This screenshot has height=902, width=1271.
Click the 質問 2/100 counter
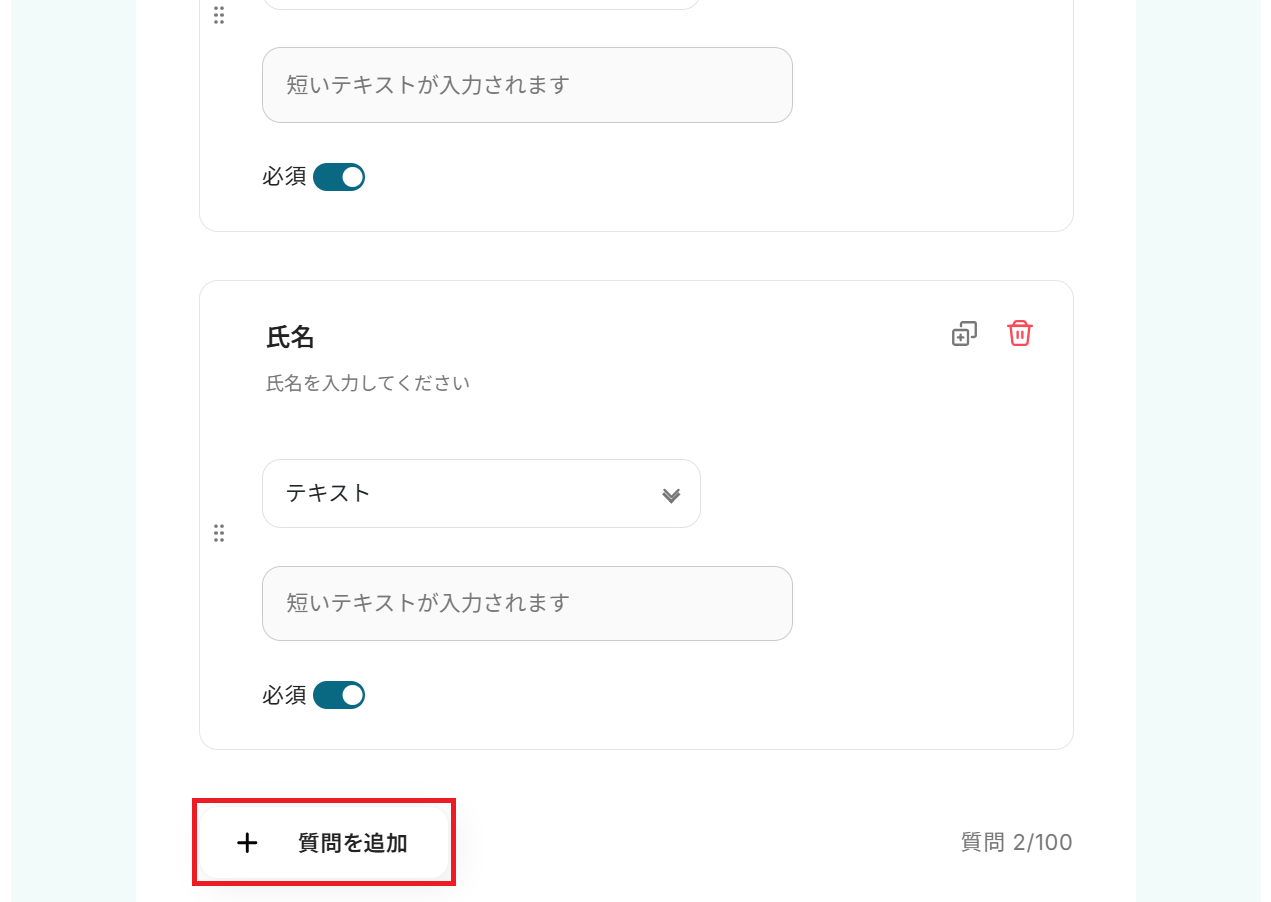[1016, 843]
